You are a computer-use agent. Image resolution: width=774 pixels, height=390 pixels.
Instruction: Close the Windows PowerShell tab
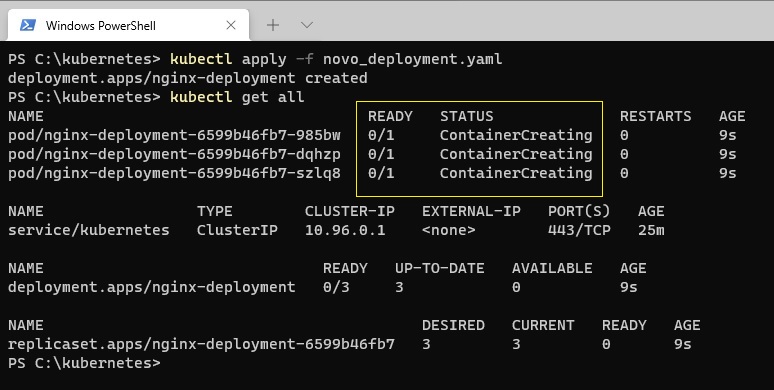point(231,25)
